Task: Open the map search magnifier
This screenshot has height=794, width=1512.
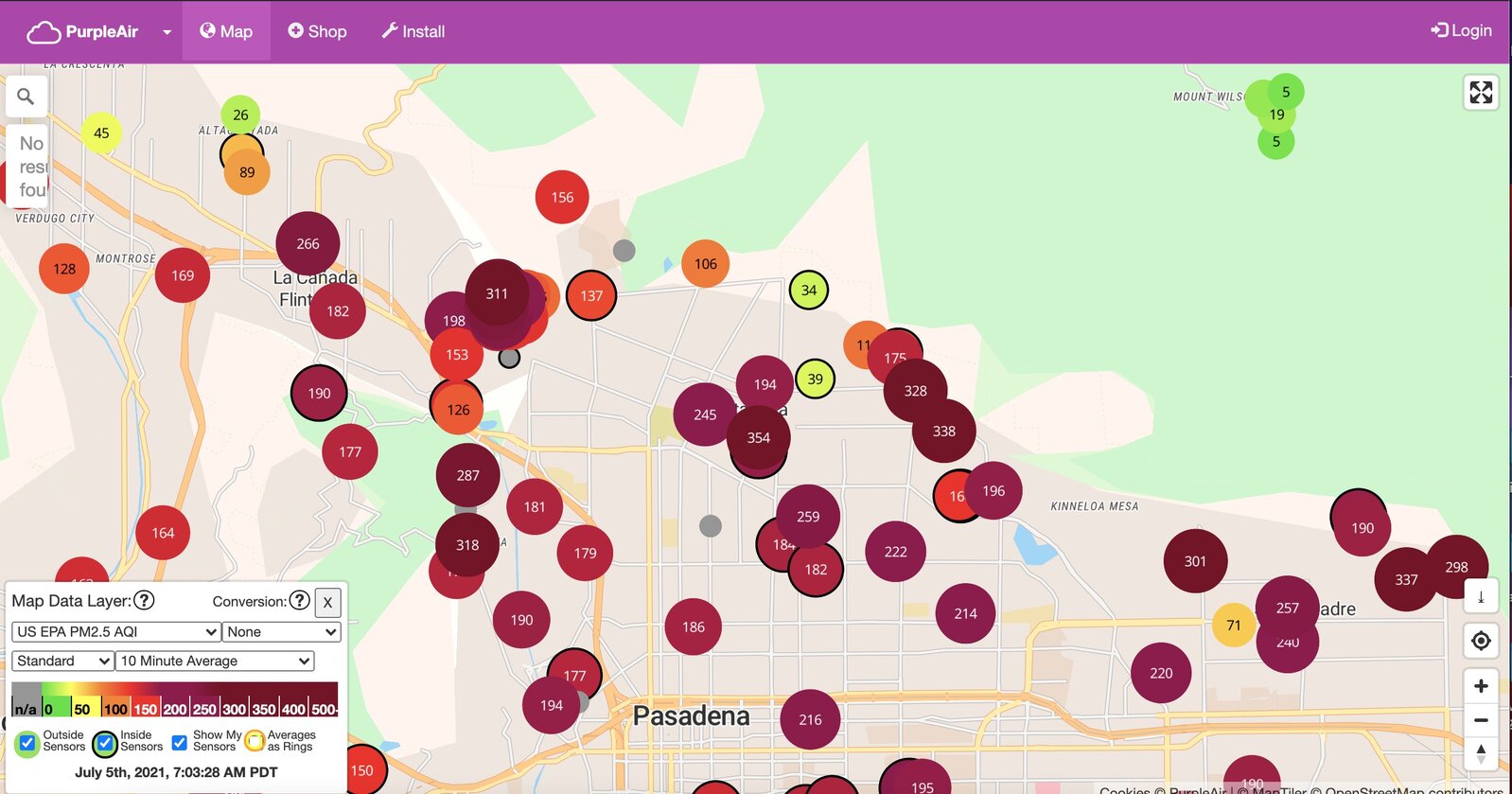Action: point(26,96)
